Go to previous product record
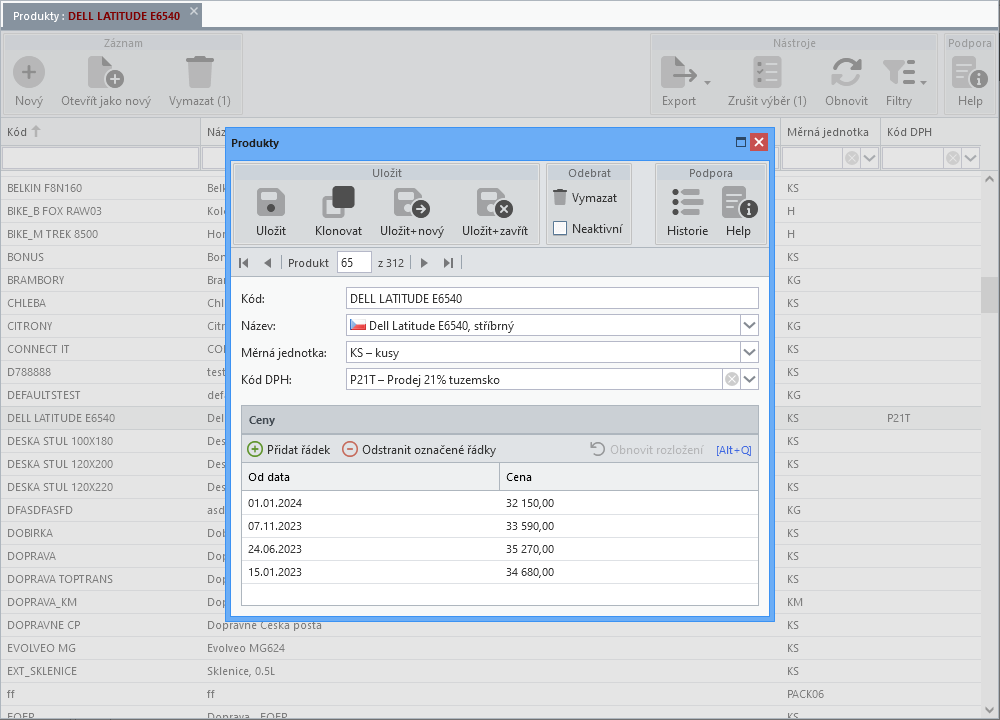The image size is (1000, 720). tap(268, 263)
